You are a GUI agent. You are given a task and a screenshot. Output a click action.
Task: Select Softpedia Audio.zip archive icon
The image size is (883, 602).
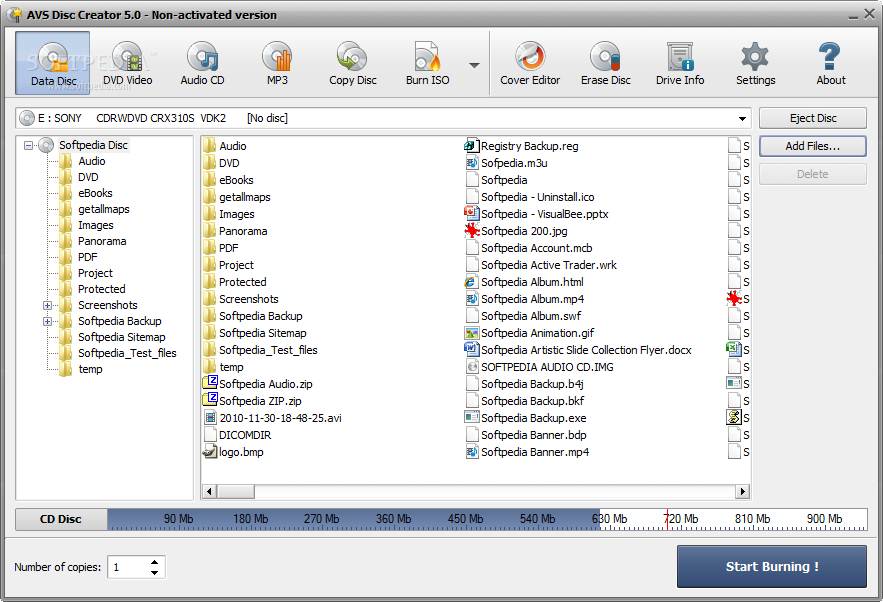coord(210,383)
